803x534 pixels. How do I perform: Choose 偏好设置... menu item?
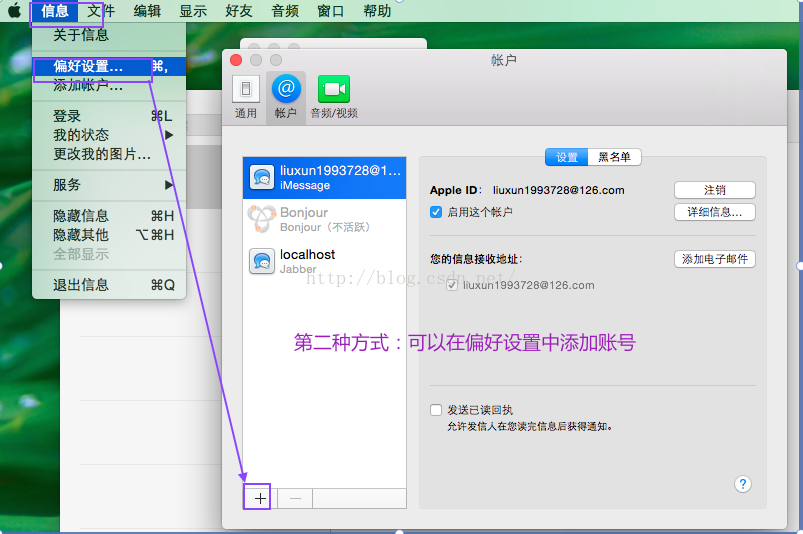(109, 66)
